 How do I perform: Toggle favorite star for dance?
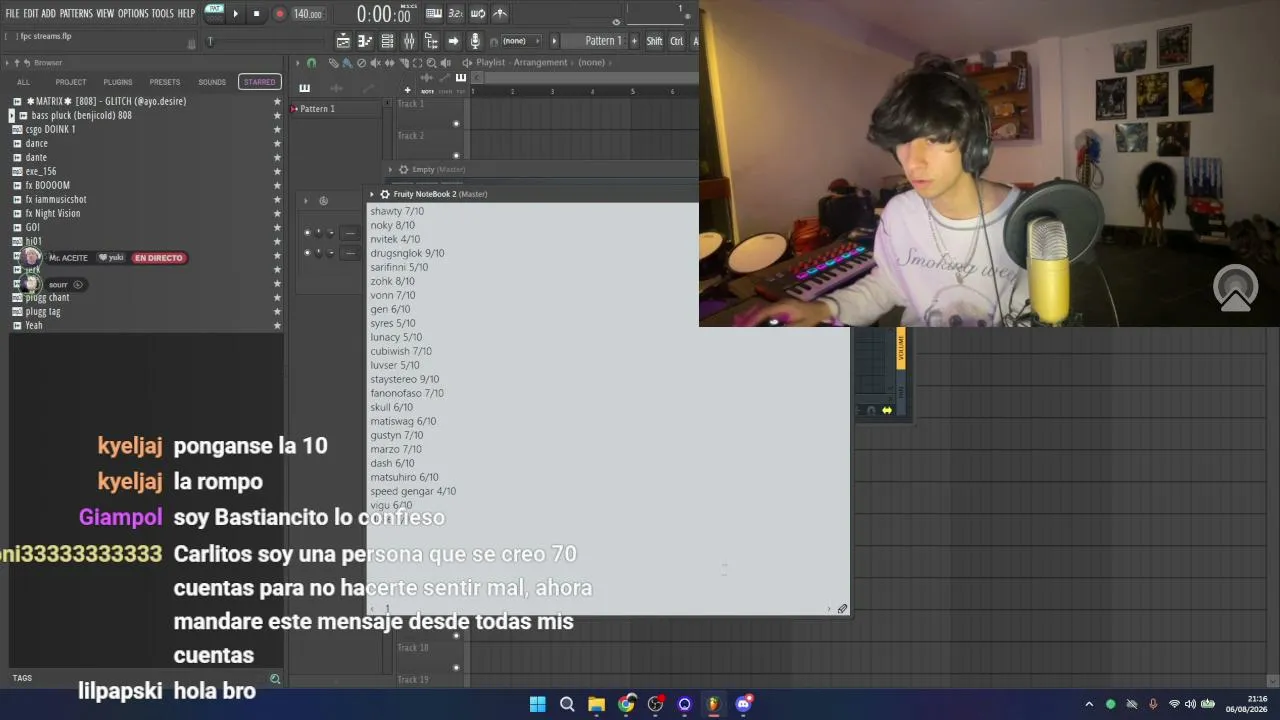(x=277, y=143)
